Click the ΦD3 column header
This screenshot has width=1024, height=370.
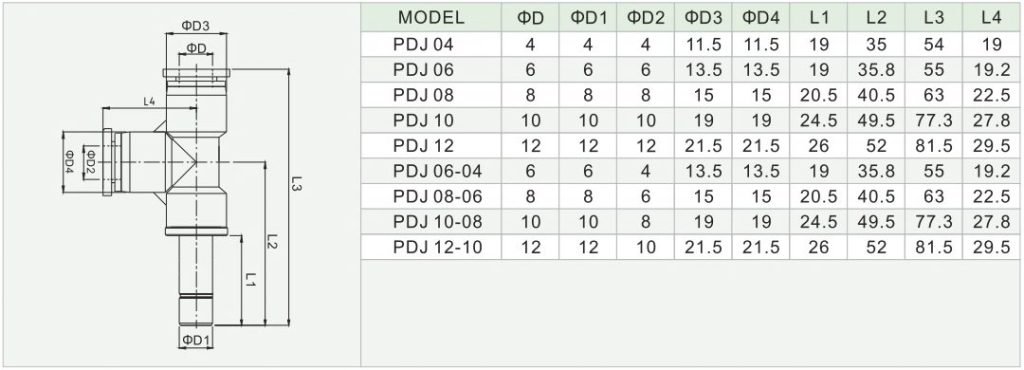(703, 18)
